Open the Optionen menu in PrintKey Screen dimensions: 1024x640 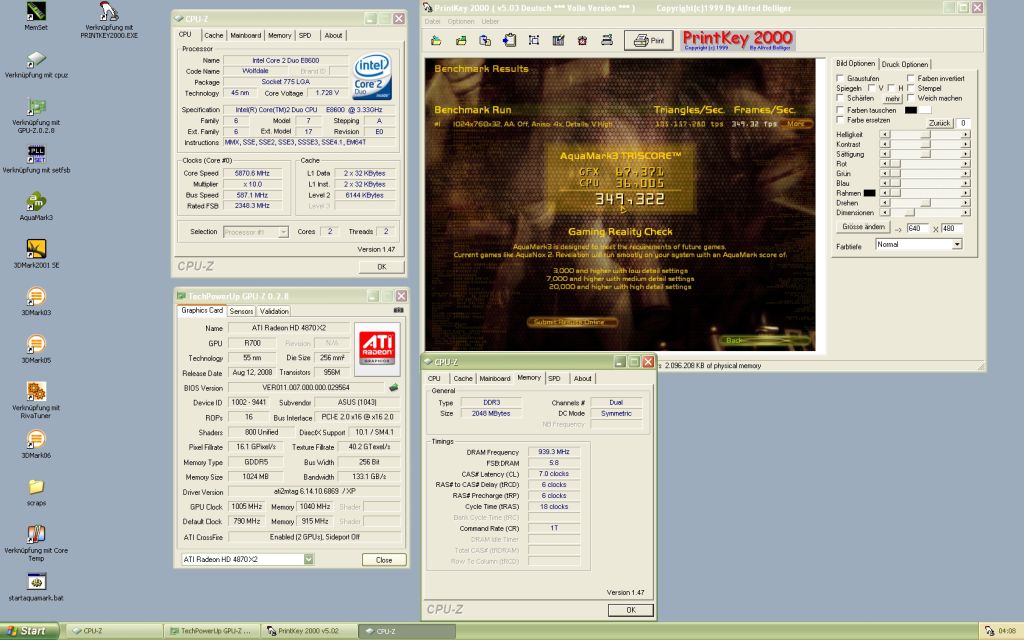[461, 22]
